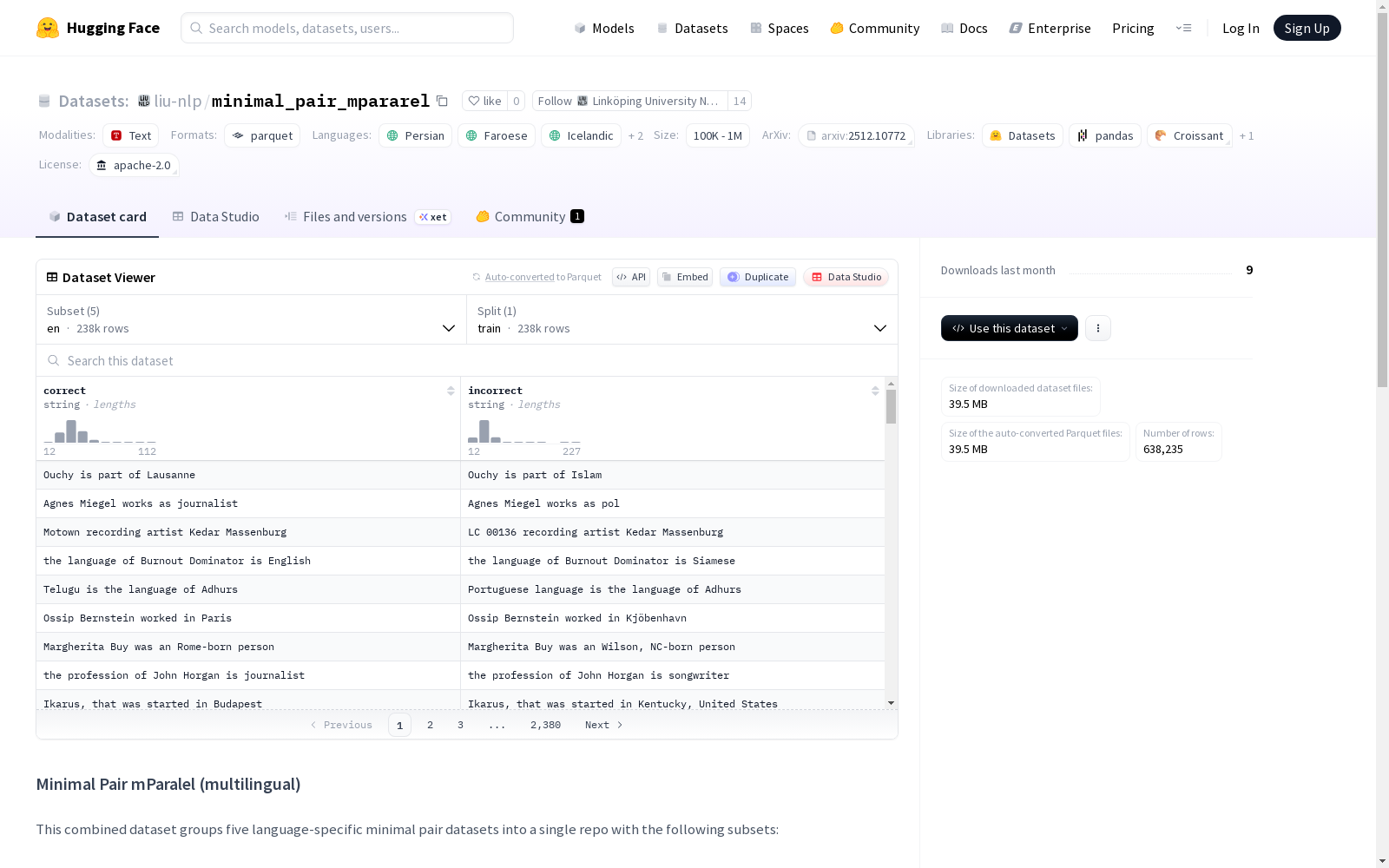Jump to last page 2,380
1389x868 pixels.
[545, 725]
